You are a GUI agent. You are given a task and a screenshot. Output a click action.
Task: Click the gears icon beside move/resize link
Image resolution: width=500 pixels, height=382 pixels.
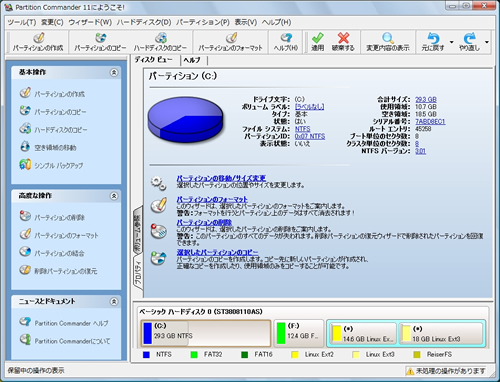(158, 183)
